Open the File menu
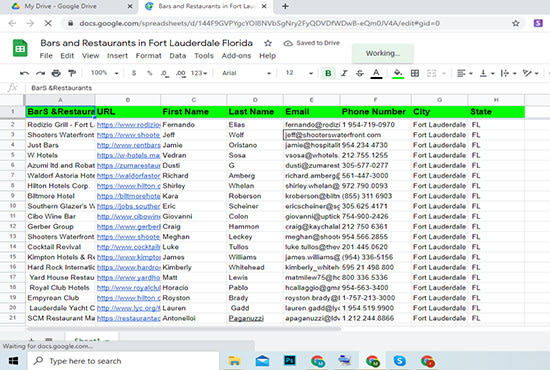This screenshot has height=370, width=550. (x=46, y=56)
